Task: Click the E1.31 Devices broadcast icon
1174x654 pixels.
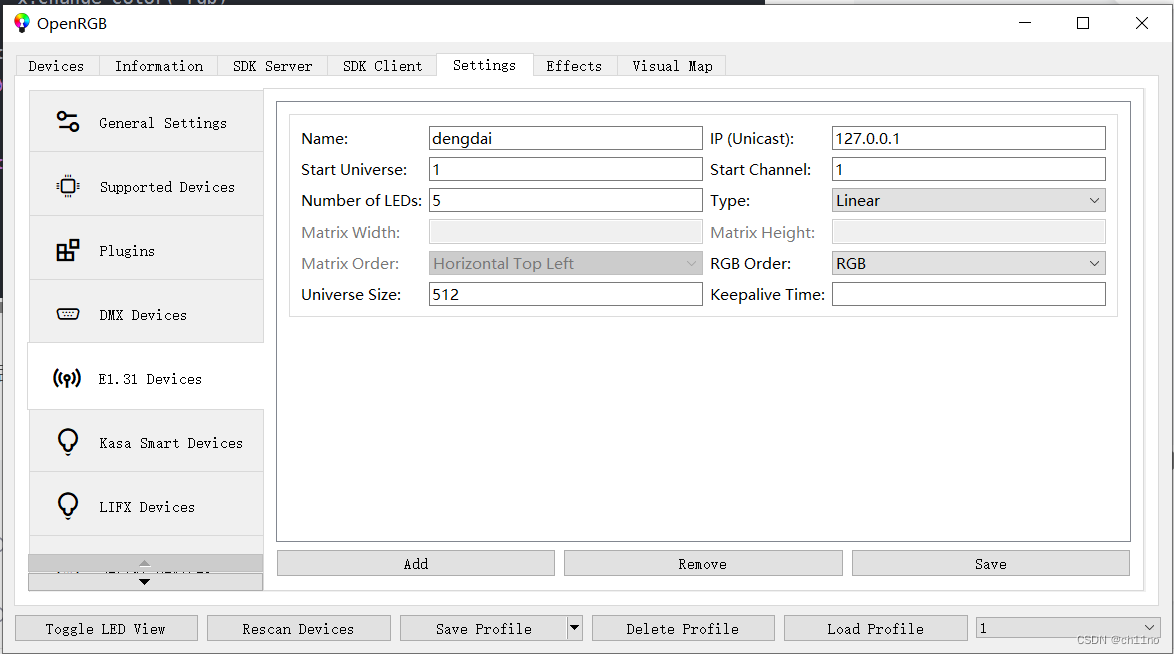Action: [x=67, y=378]
